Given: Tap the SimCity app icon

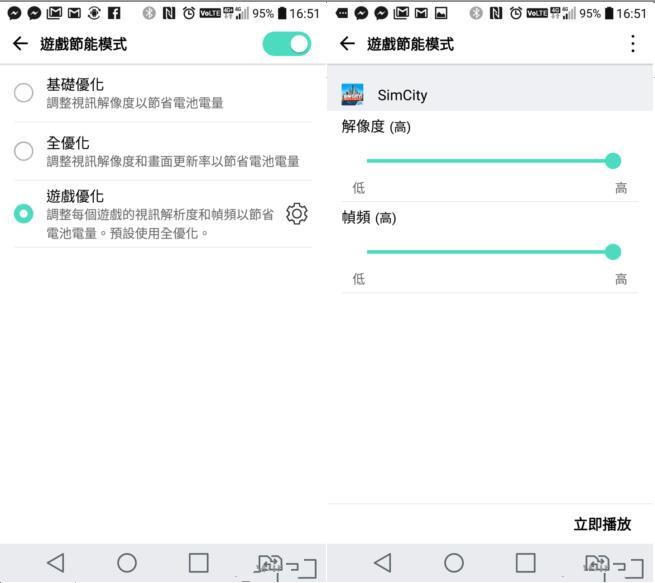Looking at the screenshot, I should pos(352,94).
